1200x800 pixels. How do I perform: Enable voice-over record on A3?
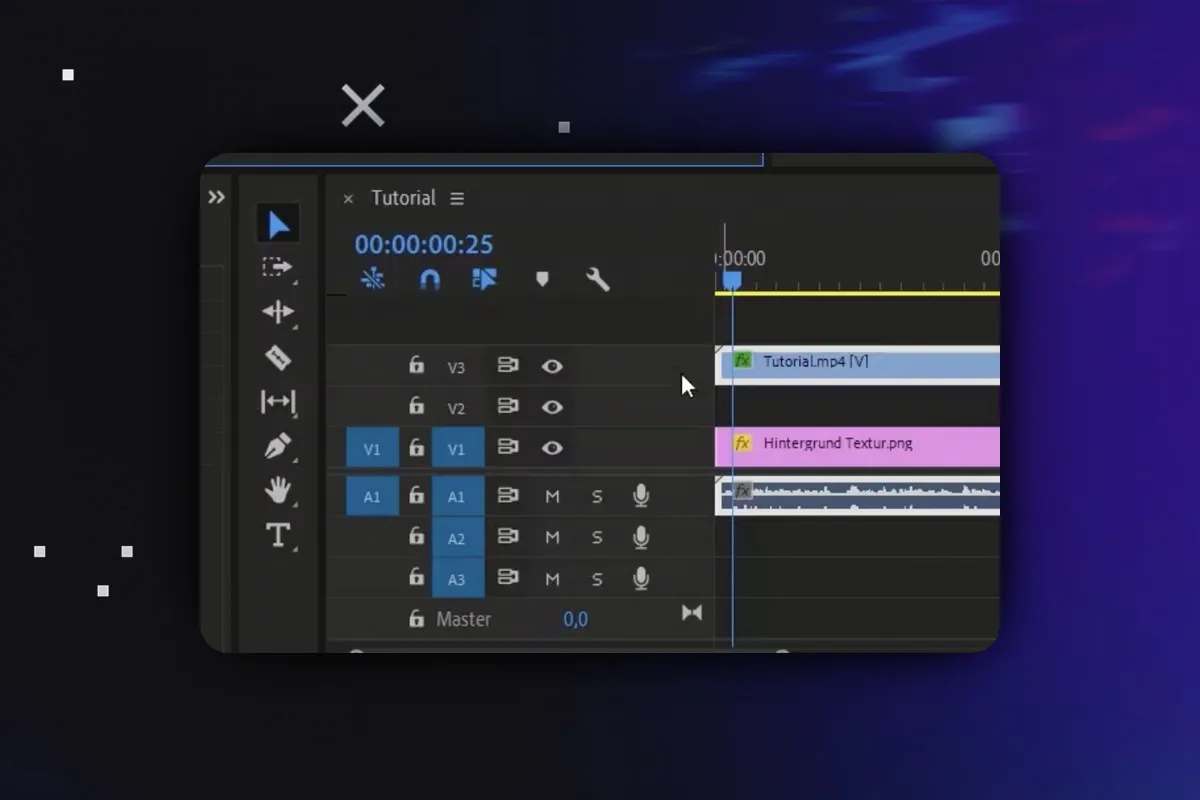pos(641,578)
